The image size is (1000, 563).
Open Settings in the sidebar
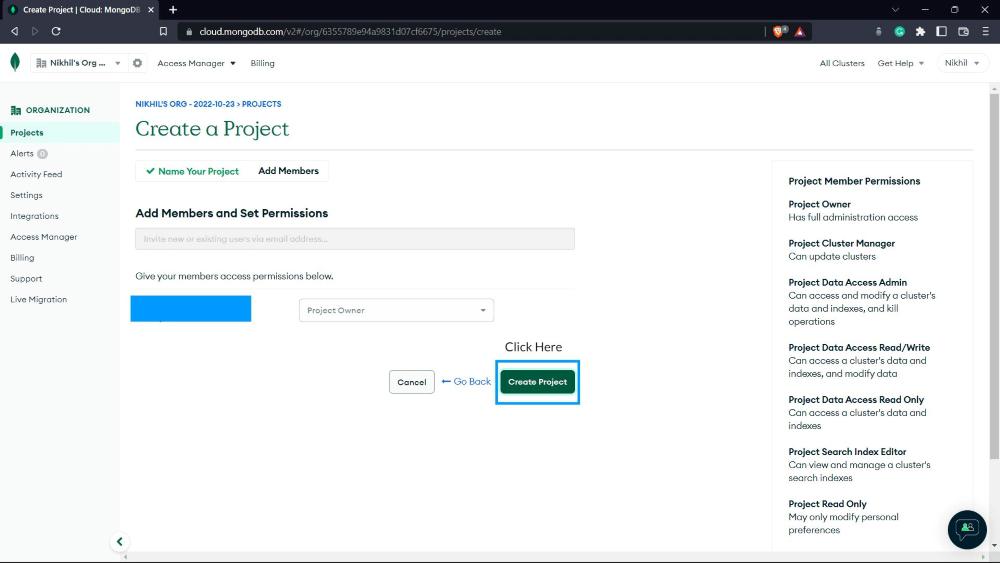point(26,195)
